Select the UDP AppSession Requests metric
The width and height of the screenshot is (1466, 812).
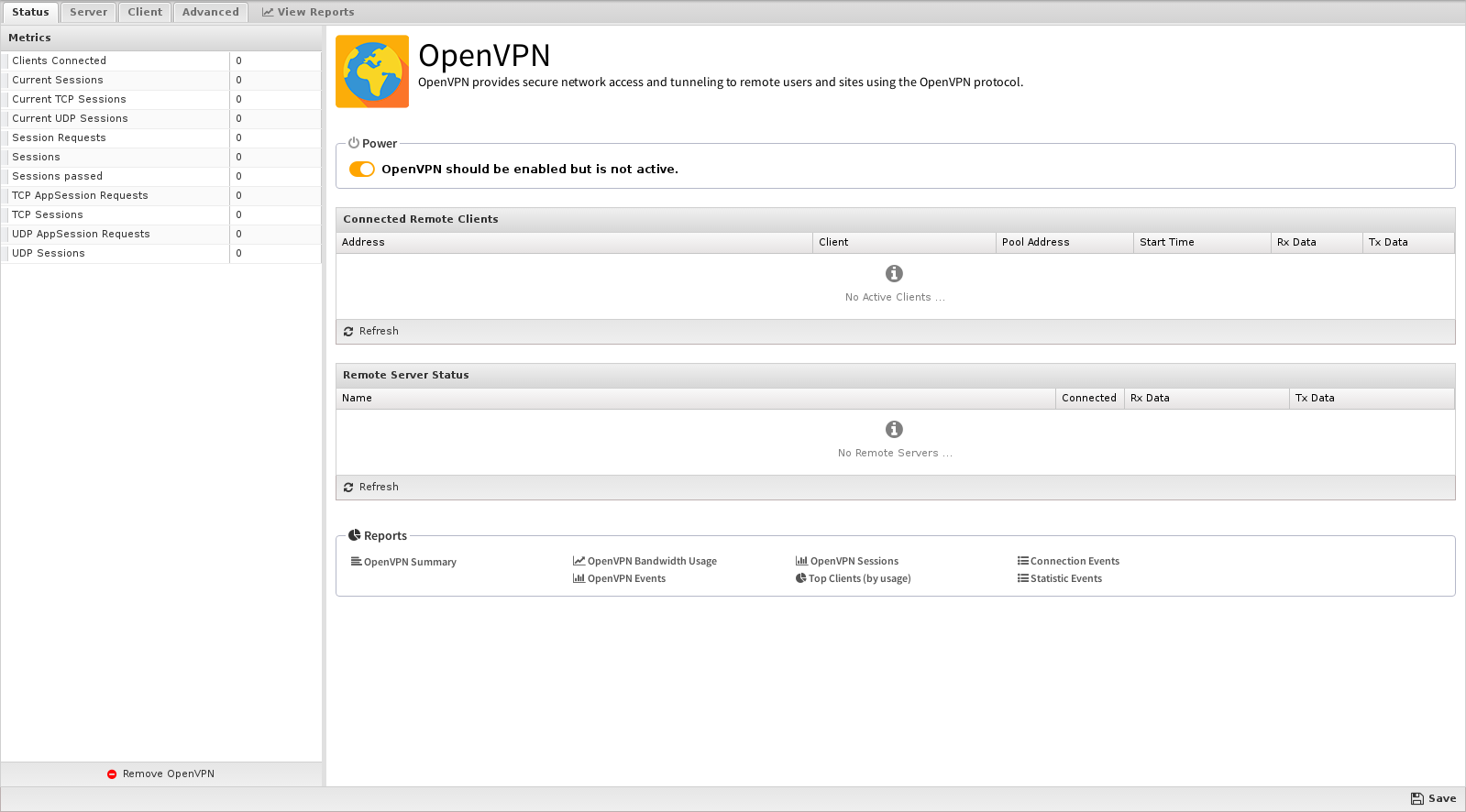(x=161, y=234)
